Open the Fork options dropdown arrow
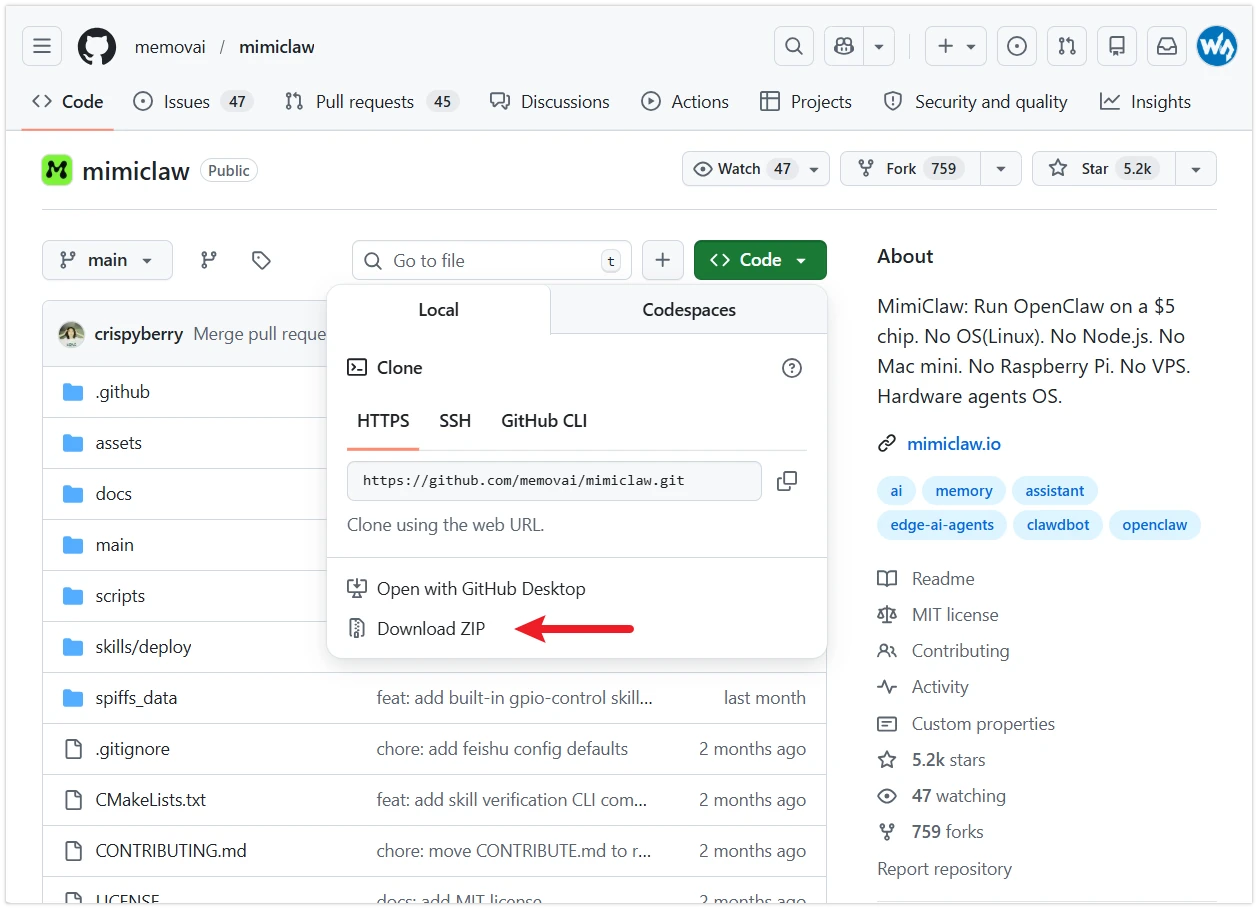This screenshot has width=1258, height=909. pos(1000,169)
